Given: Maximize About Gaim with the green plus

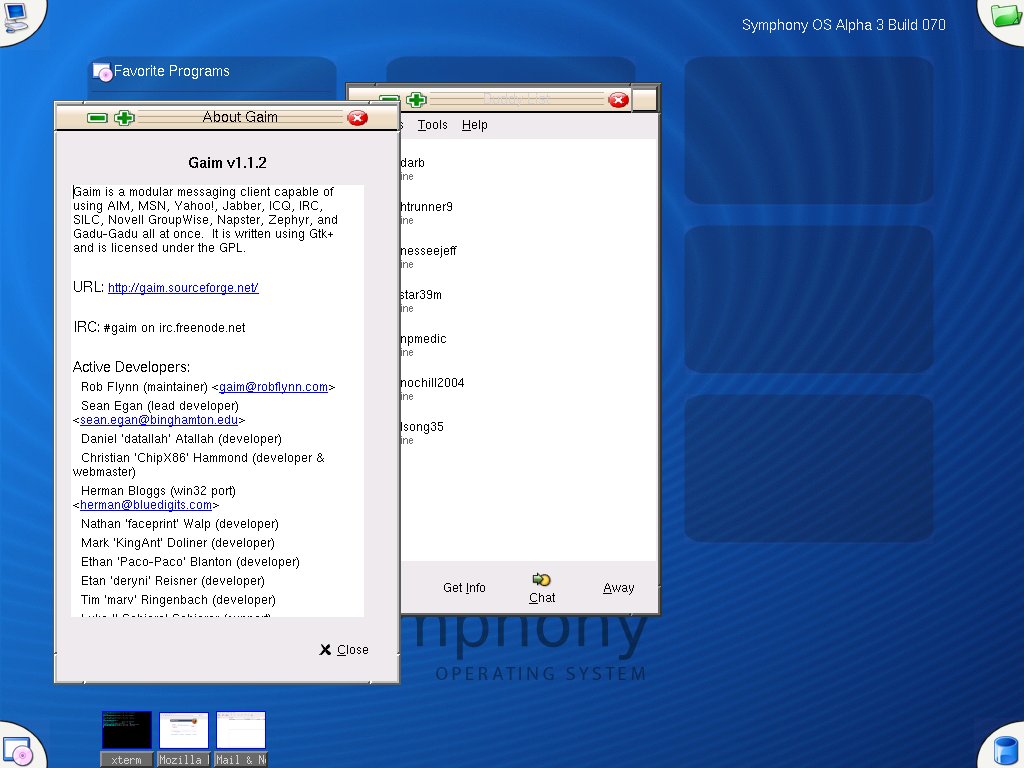Looking at the screenshot, I should tap(124, 118).
